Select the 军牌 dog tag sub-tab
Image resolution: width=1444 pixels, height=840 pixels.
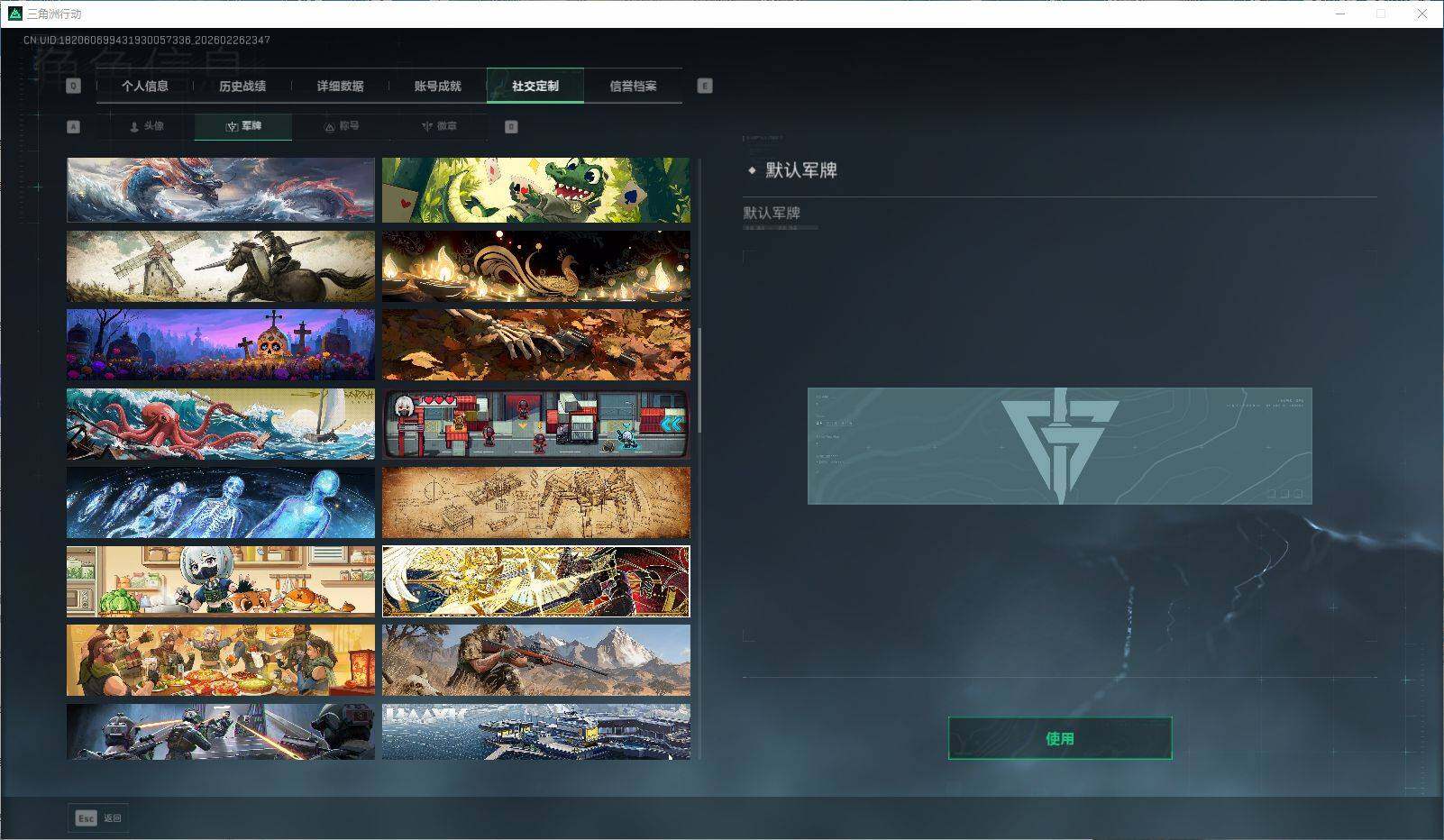[x=243, y=126]
